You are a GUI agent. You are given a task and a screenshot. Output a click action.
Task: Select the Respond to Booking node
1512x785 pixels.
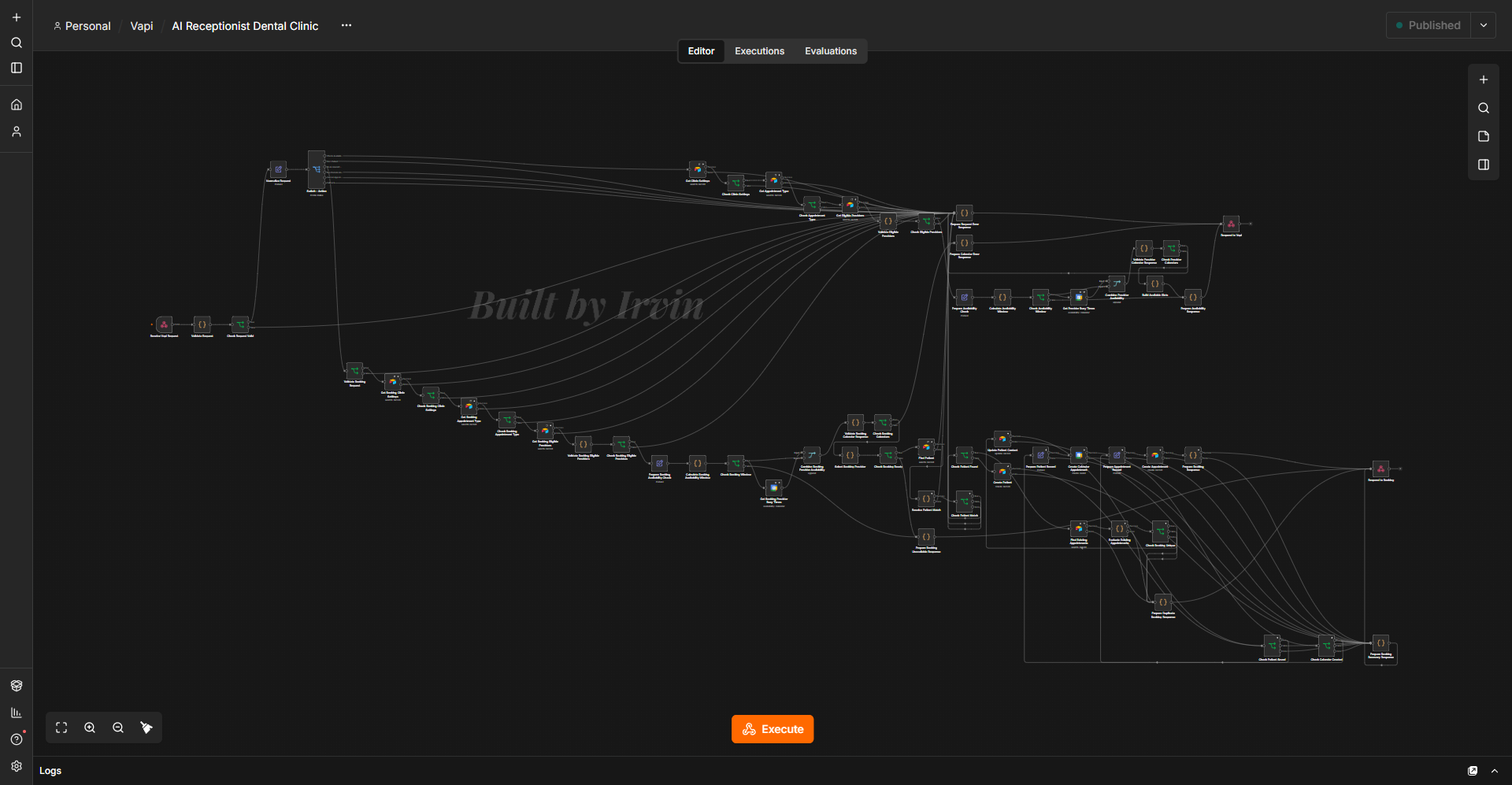(x=1380, y=468)
